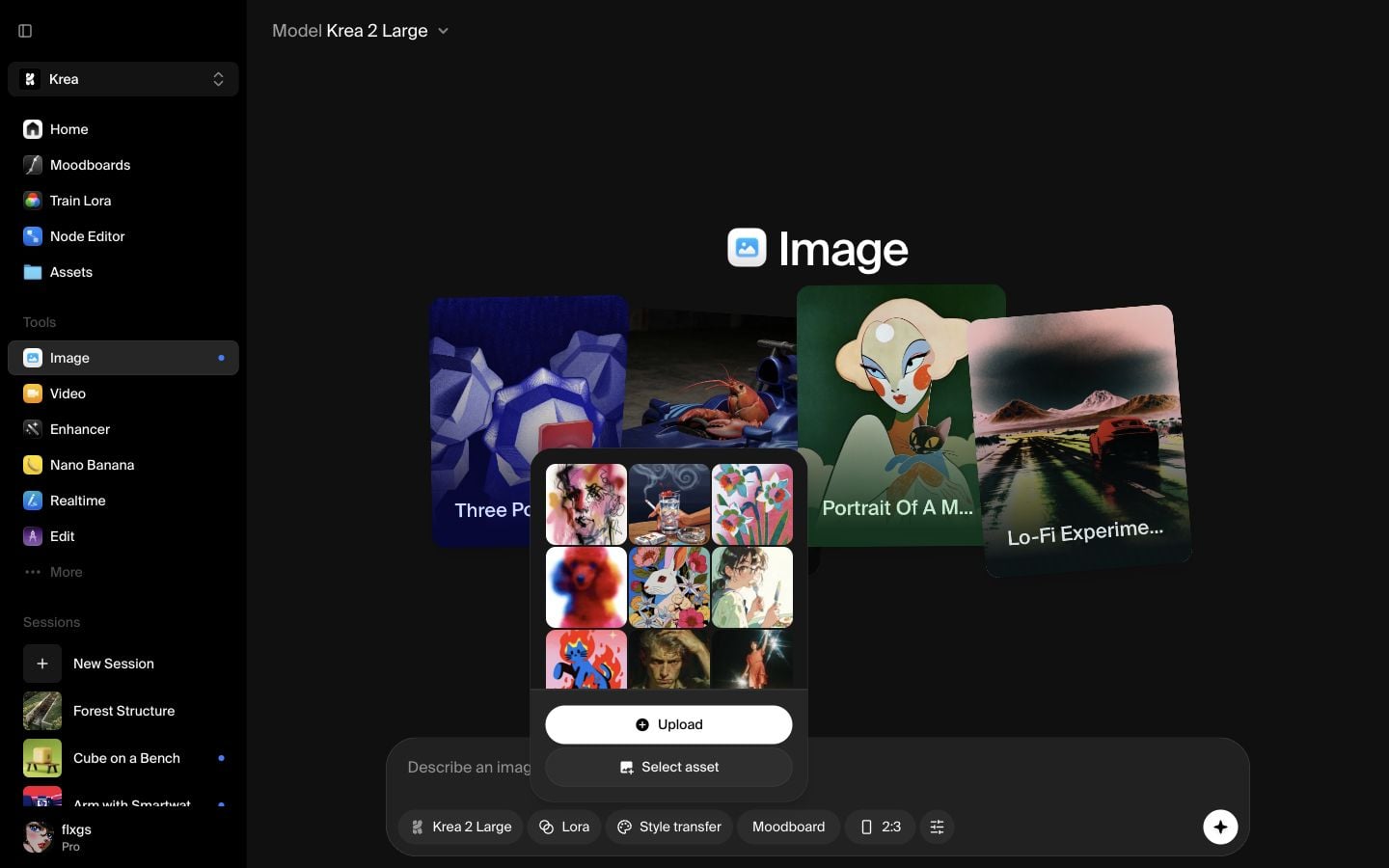Select the Enhancer tool icon
Image resolution: width=1389 pixels, height=868 pixels.
(33, 429)
